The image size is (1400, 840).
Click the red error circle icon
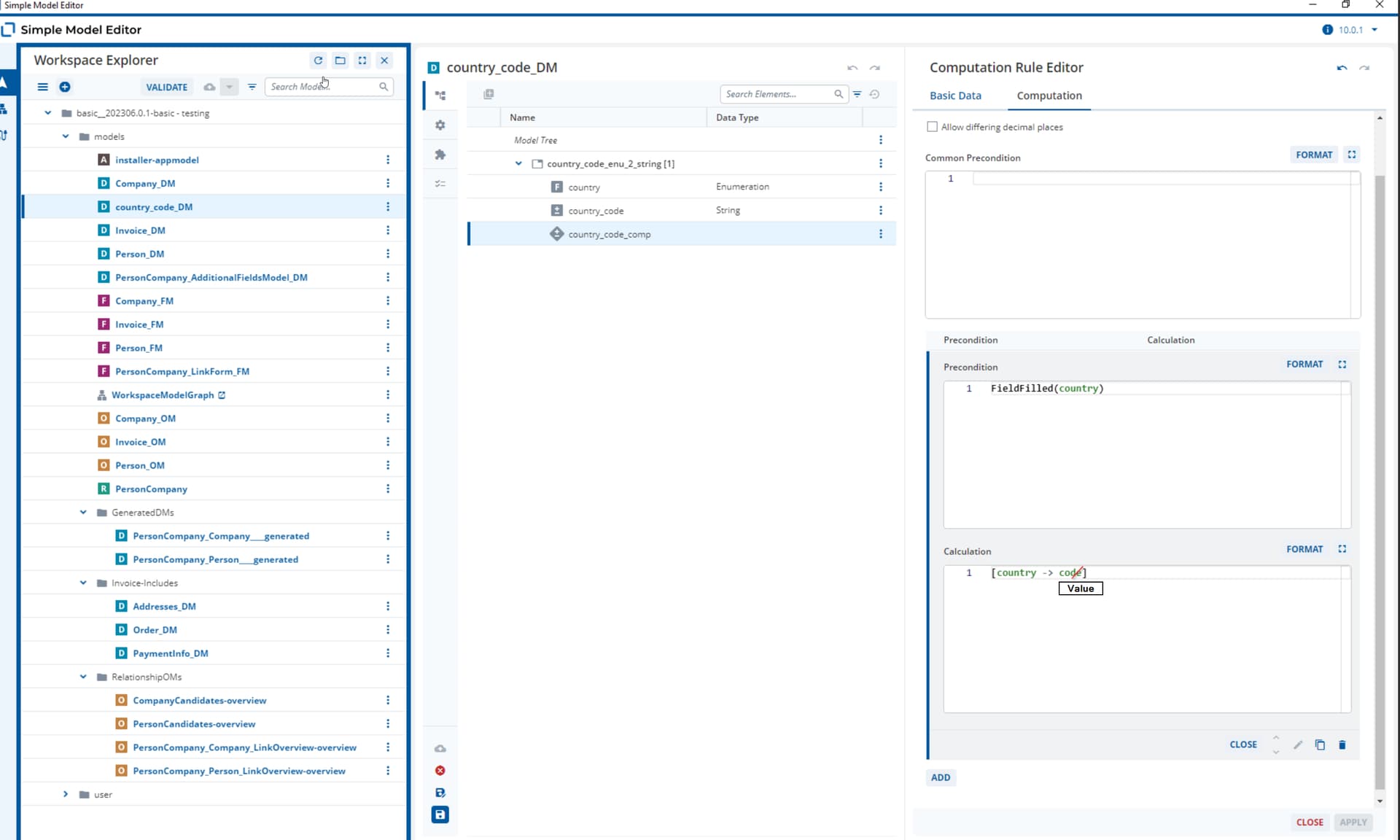click(440, 771)
